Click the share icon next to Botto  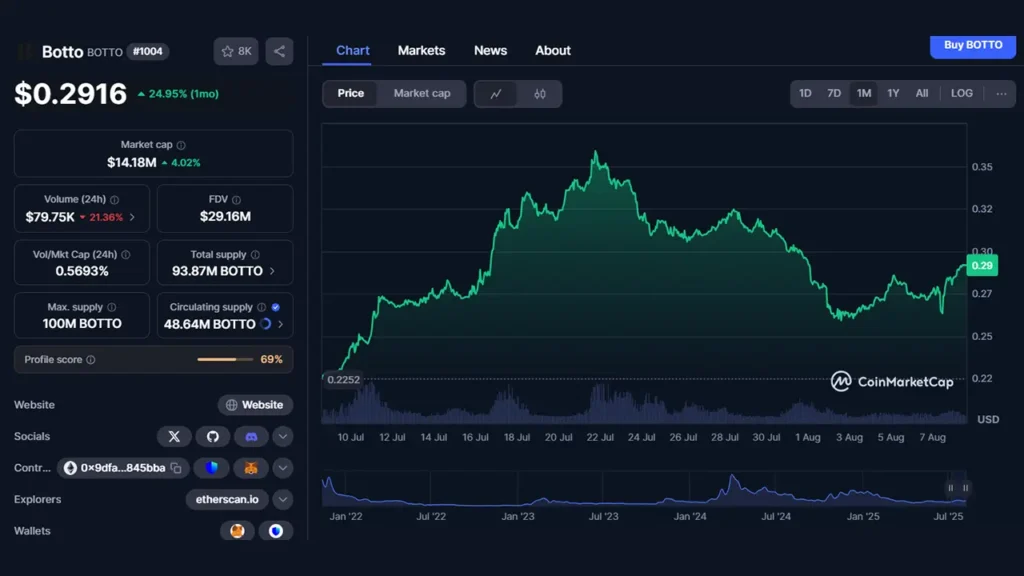pyautogui.click(x=280, y=52)
